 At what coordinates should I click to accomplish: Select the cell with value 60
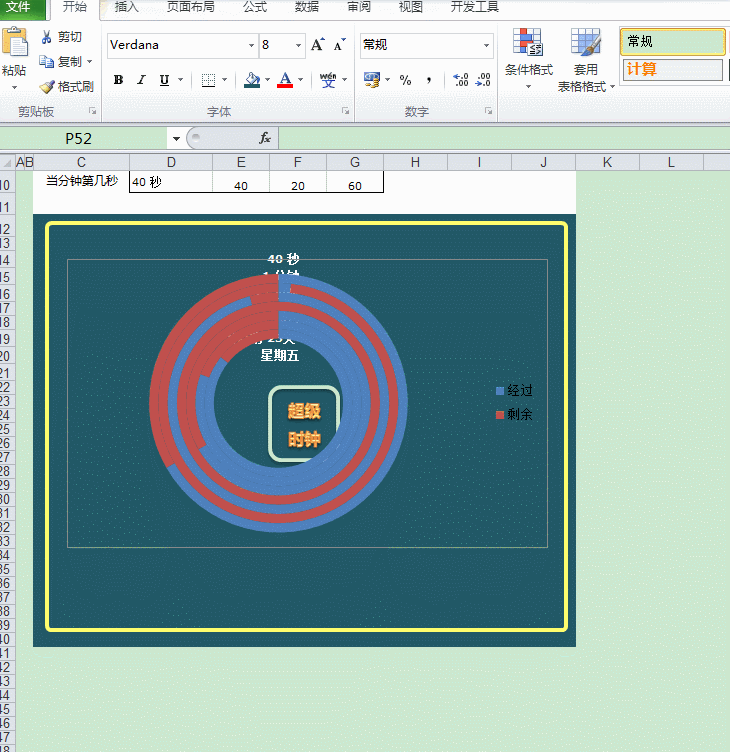355,182
